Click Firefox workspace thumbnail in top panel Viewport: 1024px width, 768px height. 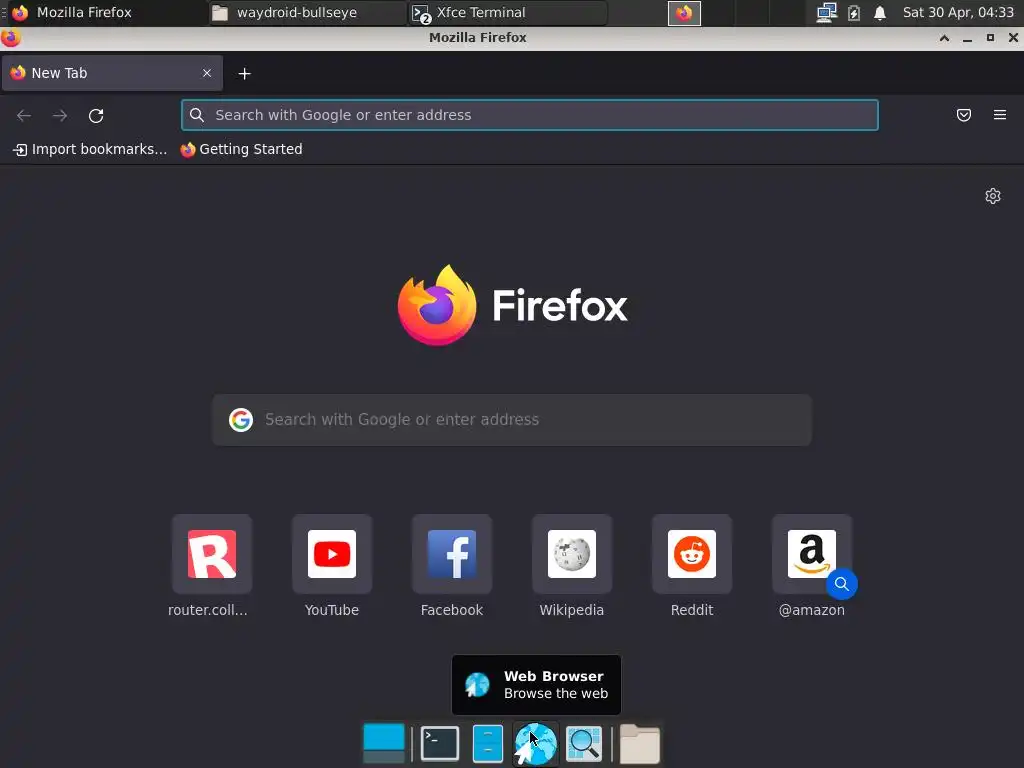coord(684,13)
